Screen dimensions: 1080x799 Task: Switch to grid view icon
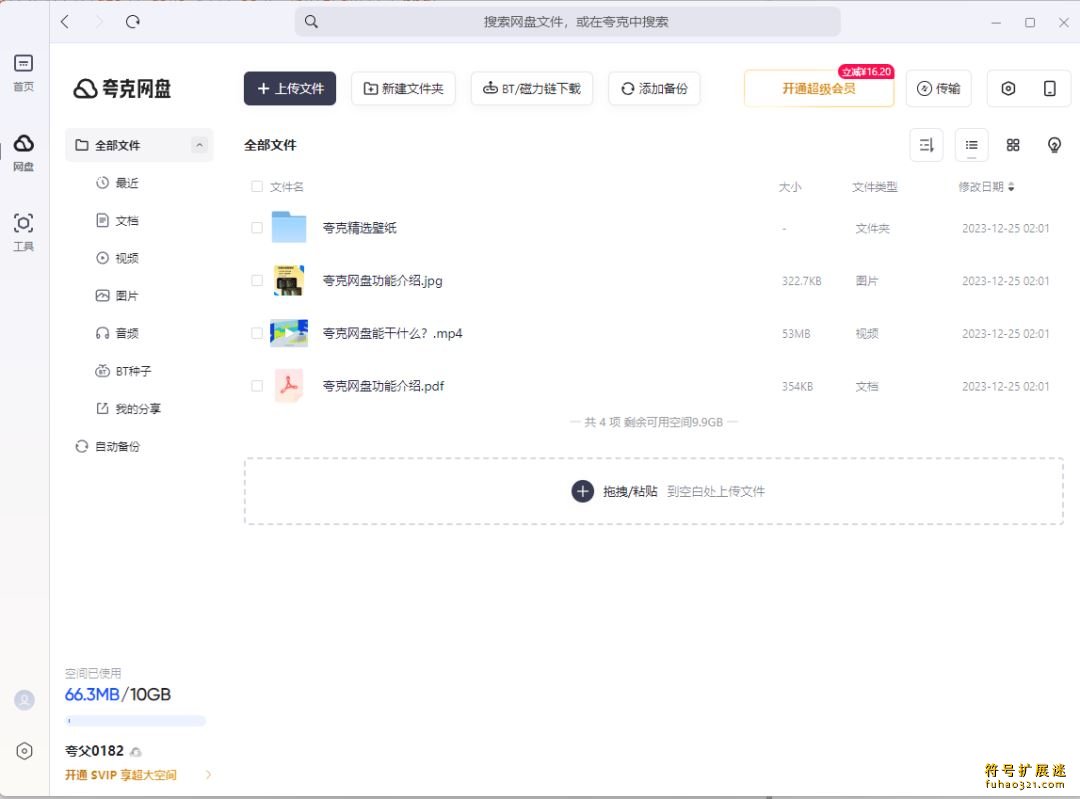(x=1012, y=145)
